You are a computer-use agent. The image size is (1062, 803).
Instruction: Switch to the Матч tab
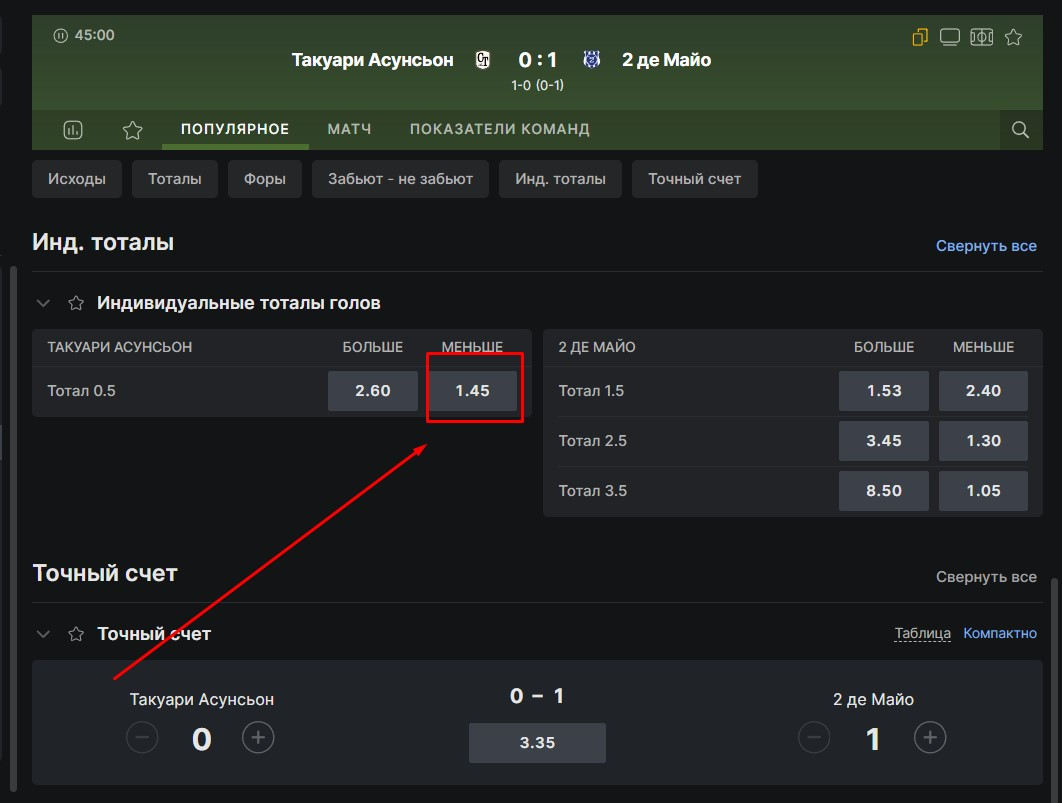(349, 129)
